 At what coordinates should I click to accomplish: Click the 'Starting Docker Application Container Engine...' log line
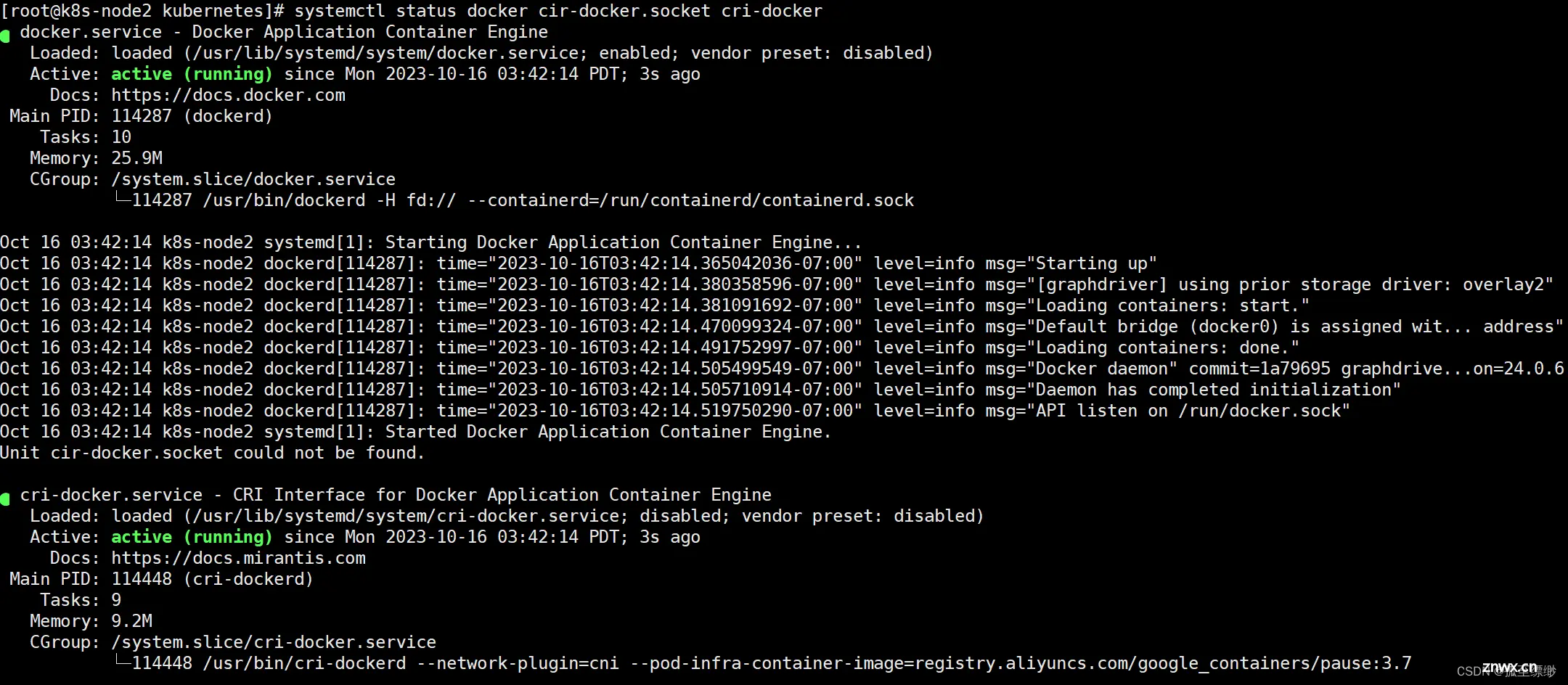point(430,242)
